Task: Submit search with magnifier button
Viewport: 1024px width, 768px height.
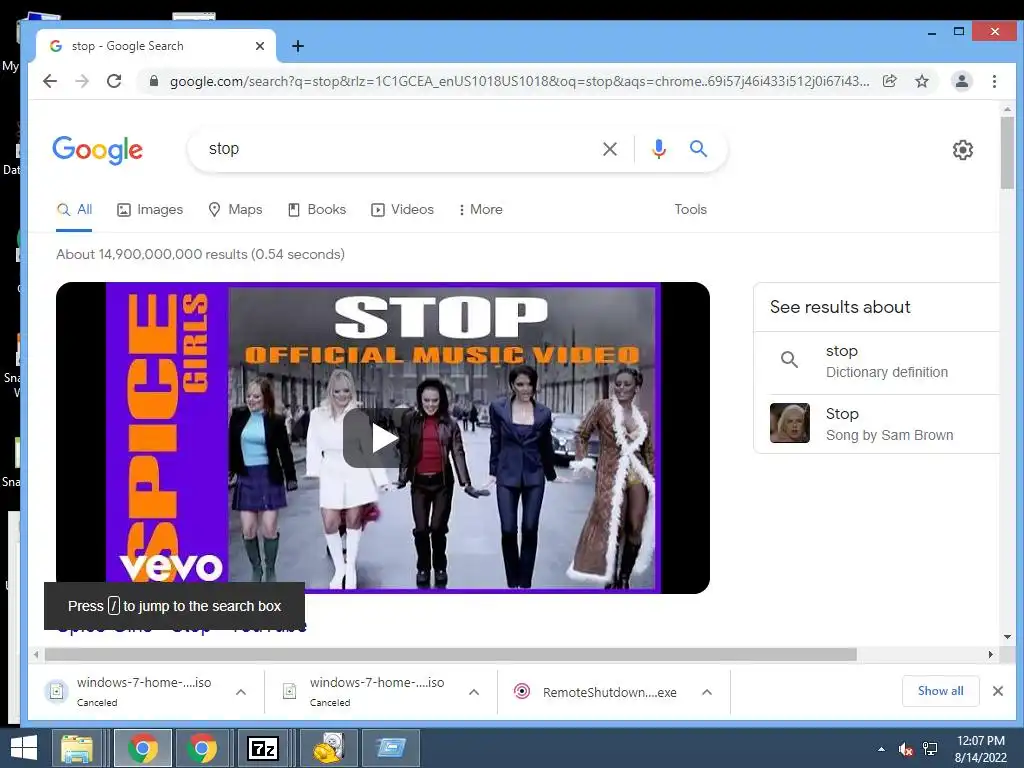Action: (x=698, y=149)
